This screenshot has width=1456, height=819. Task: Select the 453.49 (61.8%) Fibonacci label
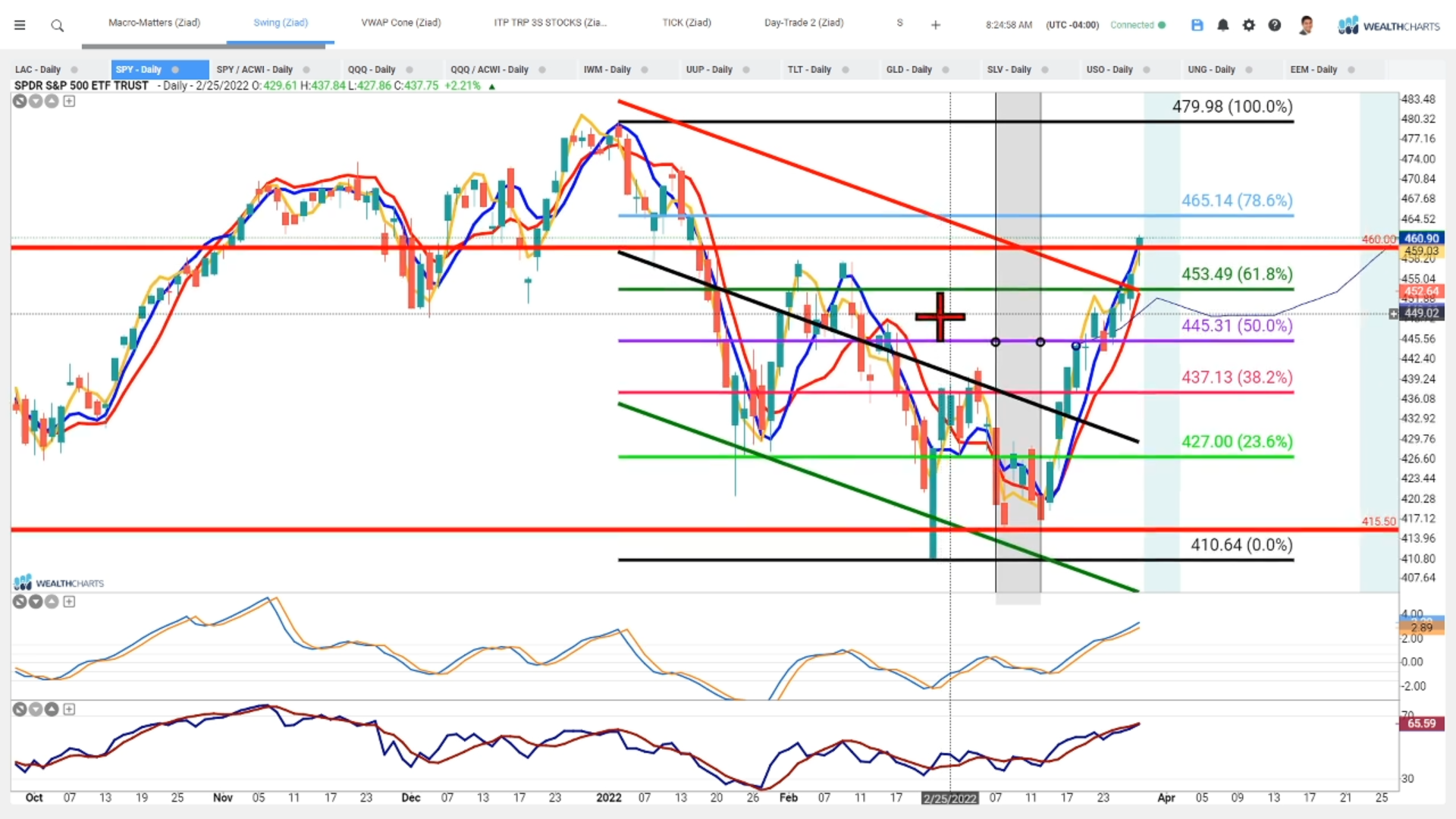point(1237,274)
